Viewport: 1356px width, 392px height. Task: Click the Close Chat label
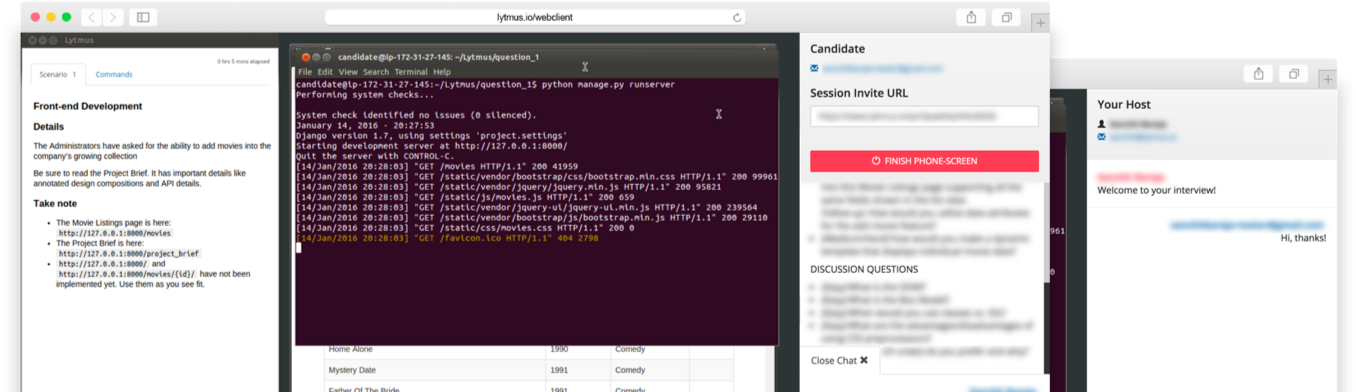click(834, 360)
